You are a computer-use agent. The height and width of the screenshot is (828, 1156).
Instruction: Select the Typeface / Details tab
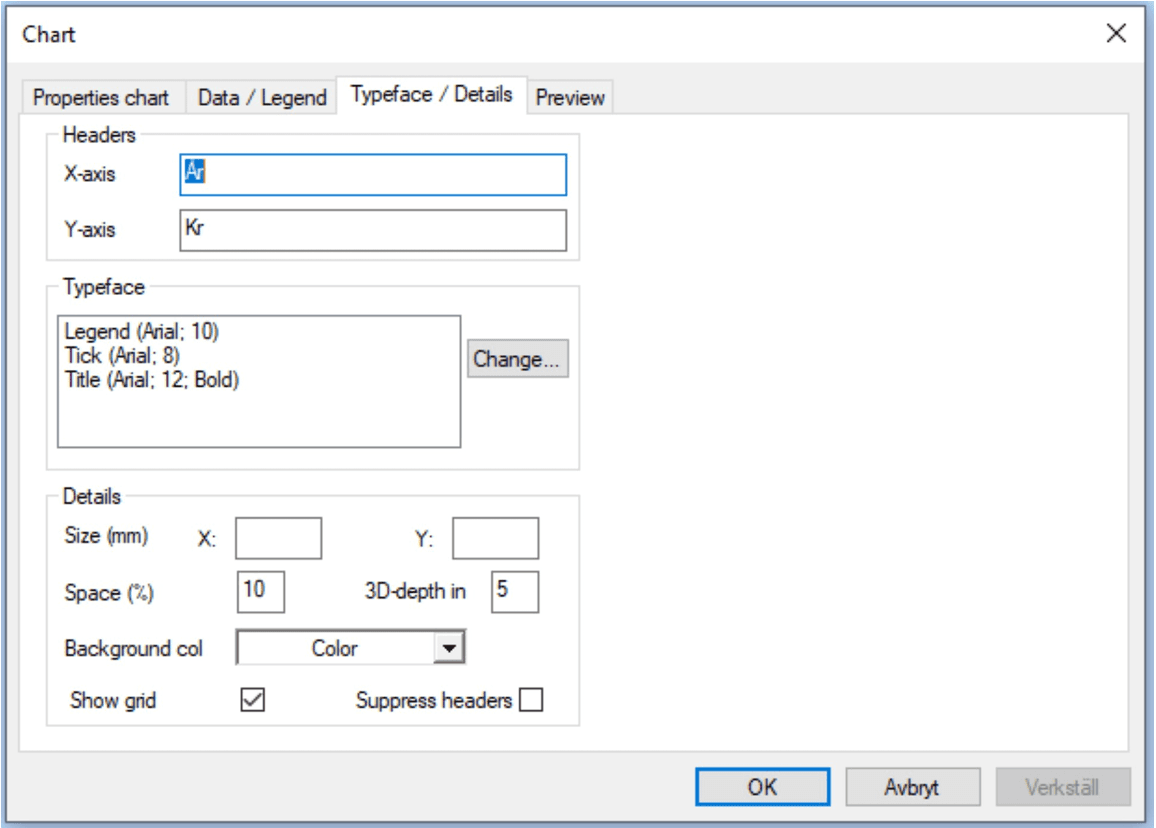coord(431,95)
